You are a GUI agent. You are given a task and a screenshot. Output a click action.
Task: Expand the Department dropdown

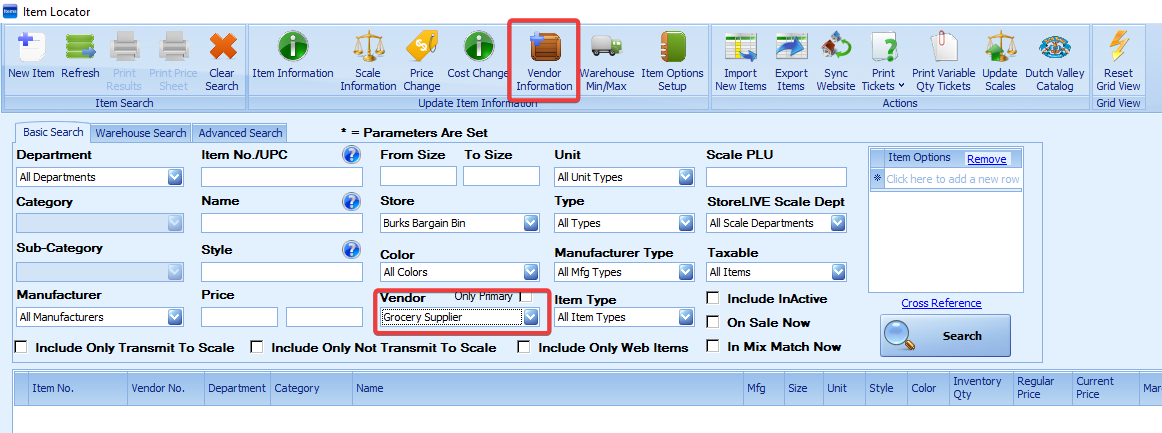click(175, 177)
